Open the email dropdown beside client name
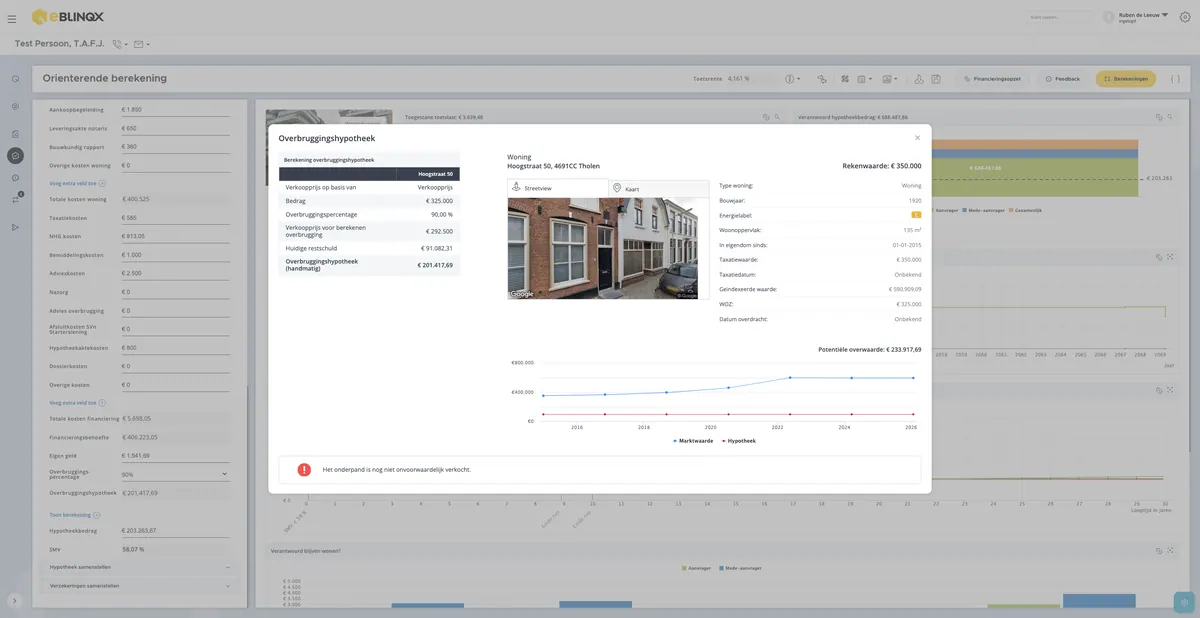Image resolution: width=1200 pixels, height=618 pixels. pos(141,44)
